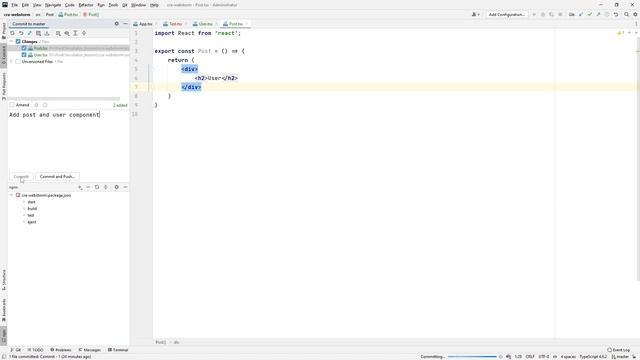This screenshot has height=360, width=640.
Task: Open Add Configuration dropdown
Action: (x=507, y=14)
